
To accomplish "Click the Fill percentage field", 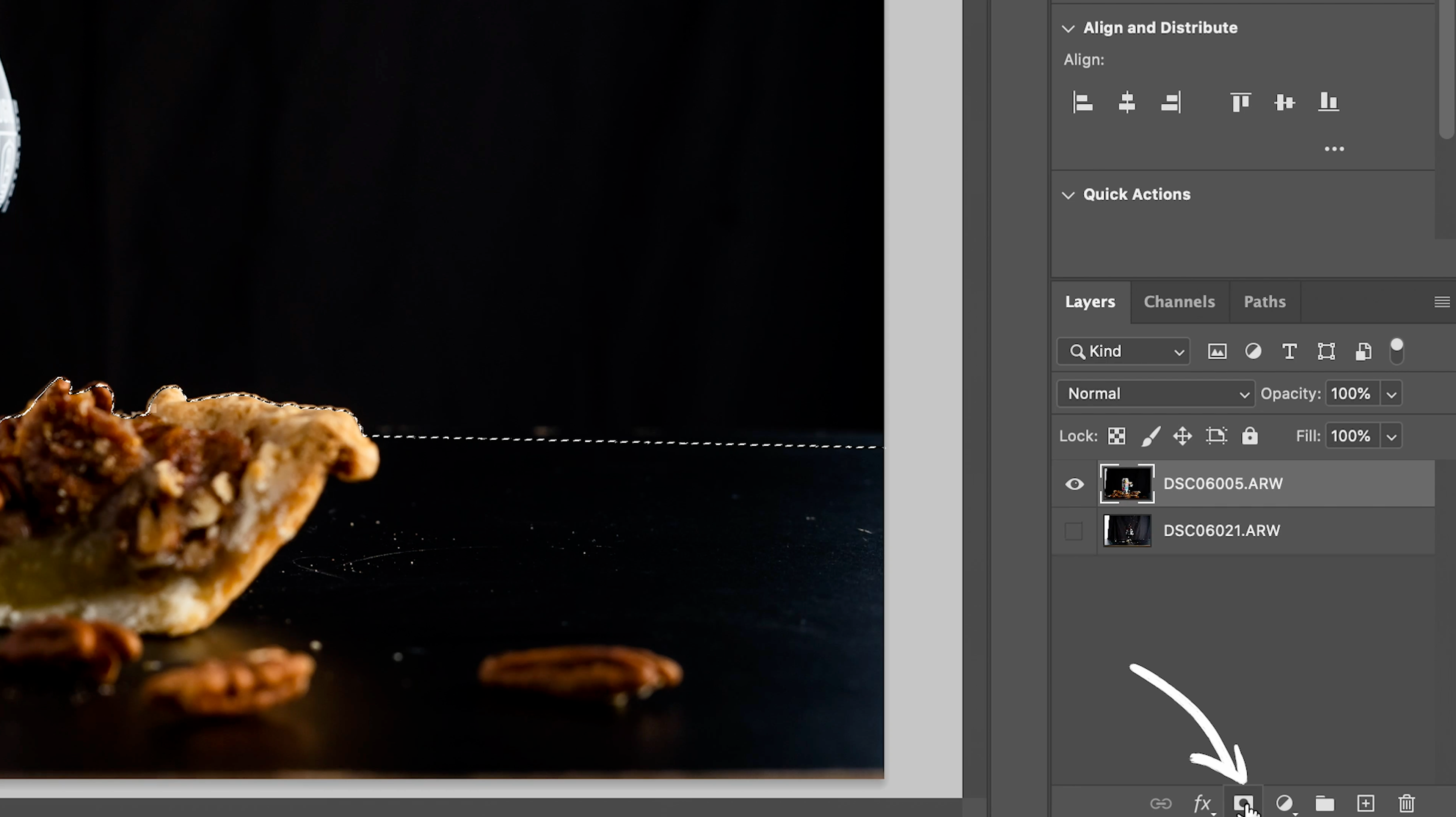I will (x=1351, y=436).
